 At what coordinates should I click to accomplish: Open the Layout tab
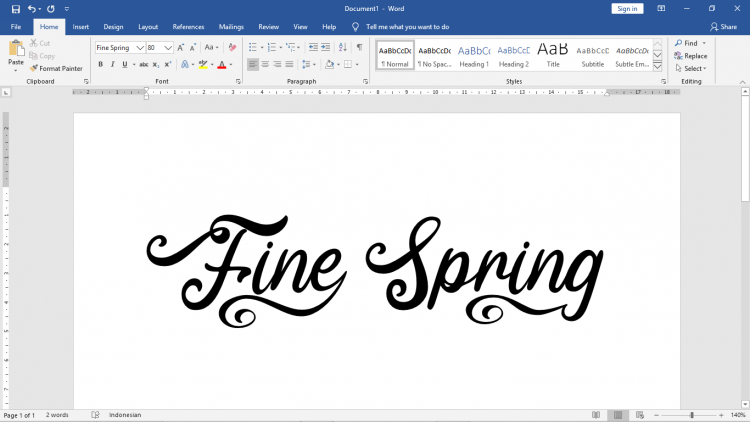point(148,27)
